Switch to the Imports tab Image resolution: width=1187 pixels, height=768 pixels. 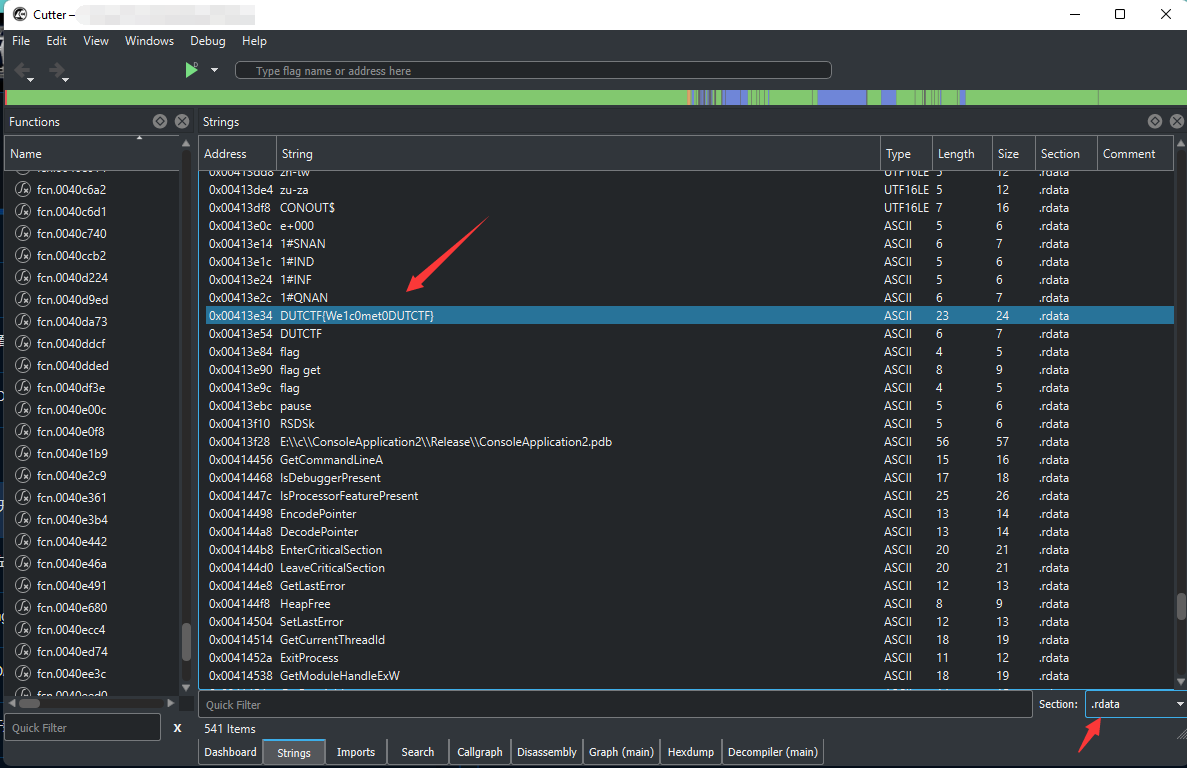(x=356, y=752)
